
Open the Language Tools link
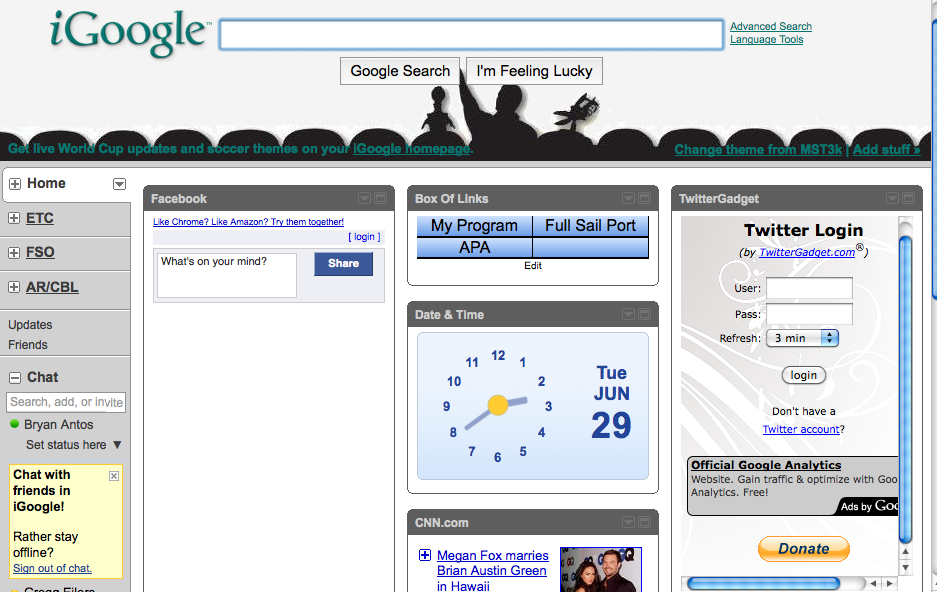(x=767, y=39)
